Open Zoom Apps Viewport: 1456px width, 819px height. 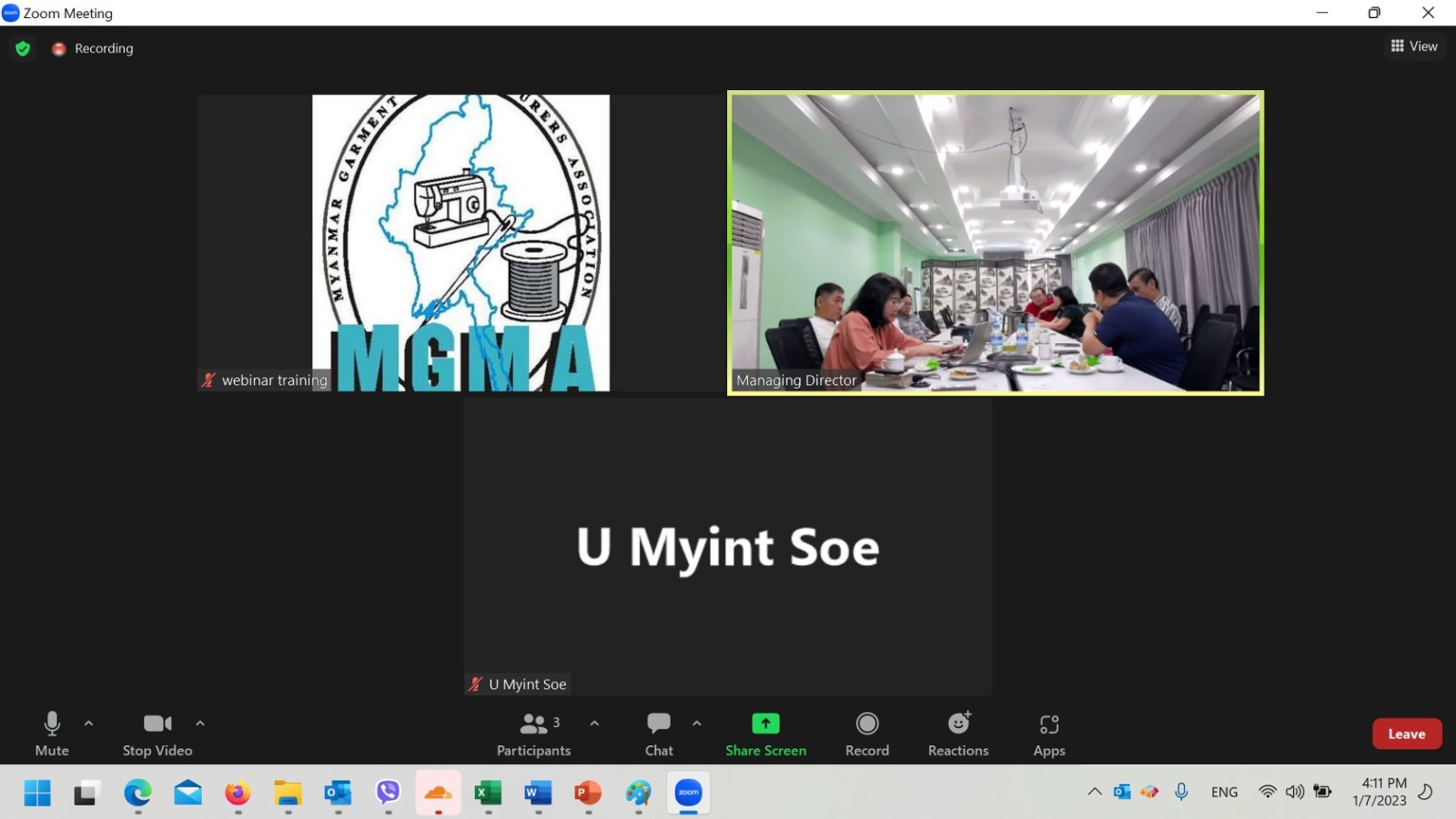click(1049, 733)
